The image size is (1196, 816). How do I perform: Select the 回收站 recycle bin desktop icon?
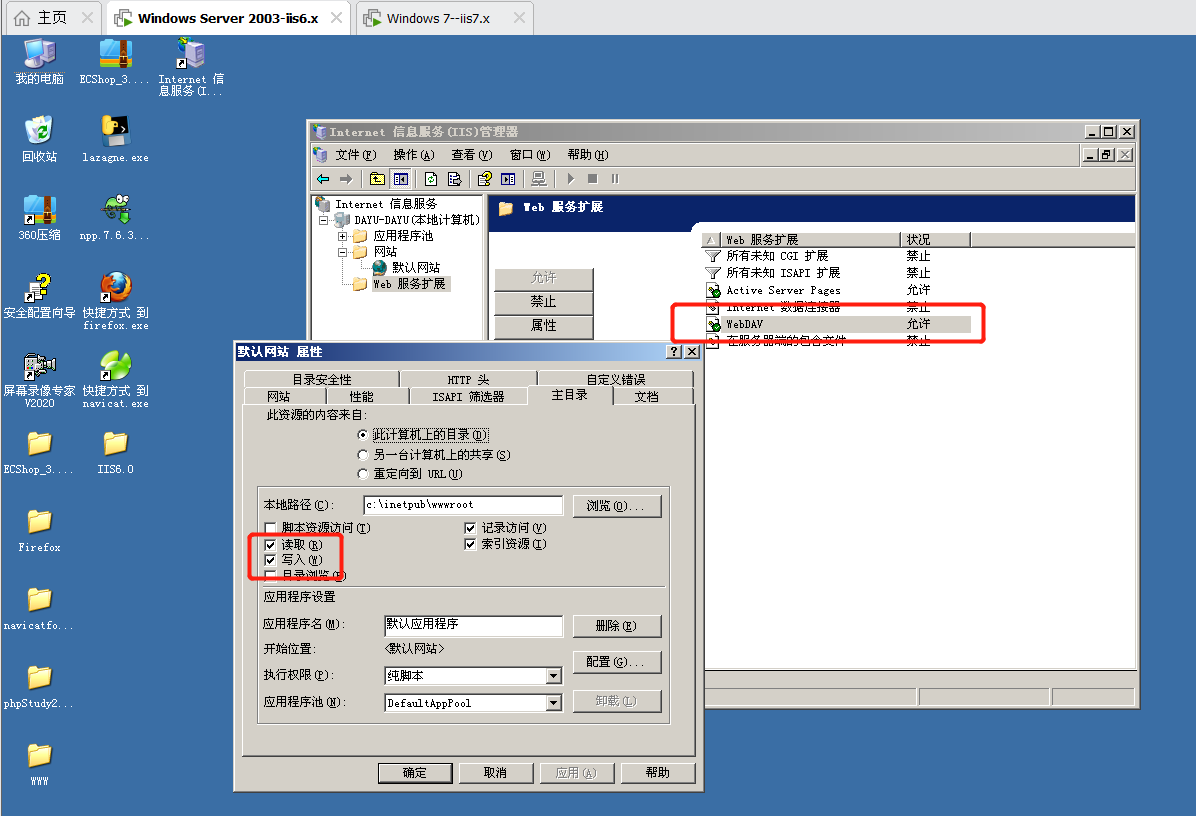click(x=40, y=139)
